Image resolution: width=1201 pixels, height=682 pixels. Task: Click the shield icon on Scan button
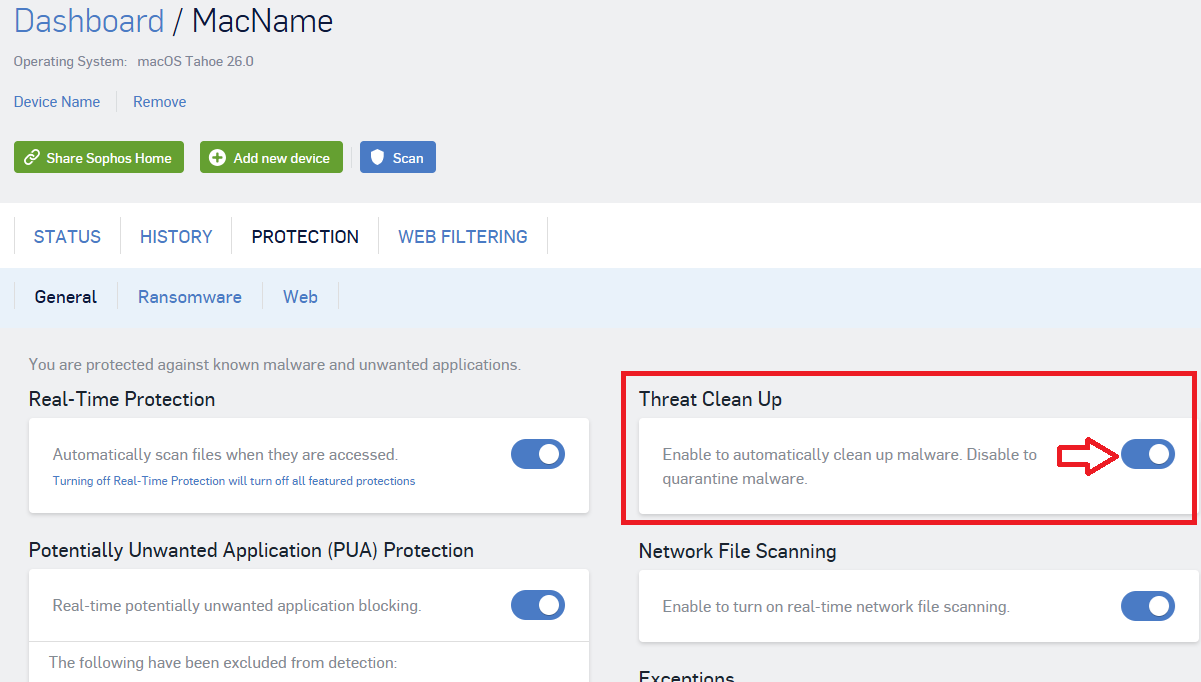[377, 158]
